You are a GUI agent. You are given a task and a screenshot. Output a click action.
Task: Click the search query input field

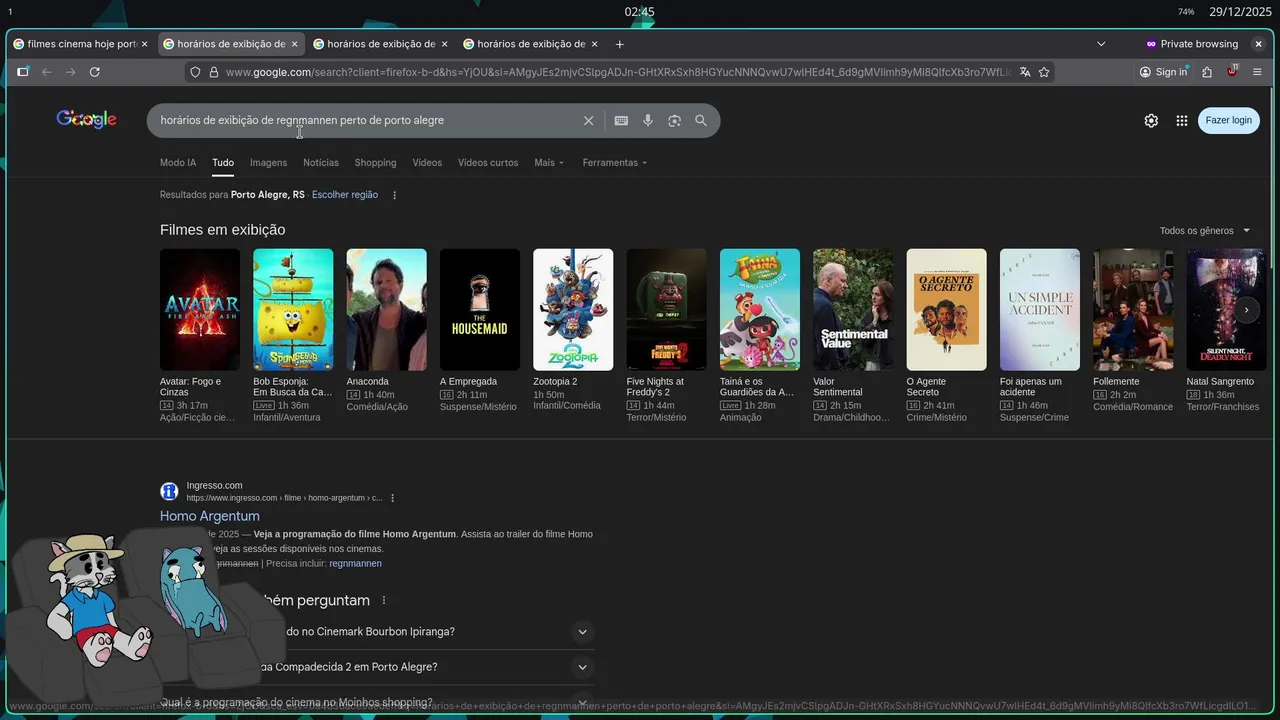coord(370,120)
